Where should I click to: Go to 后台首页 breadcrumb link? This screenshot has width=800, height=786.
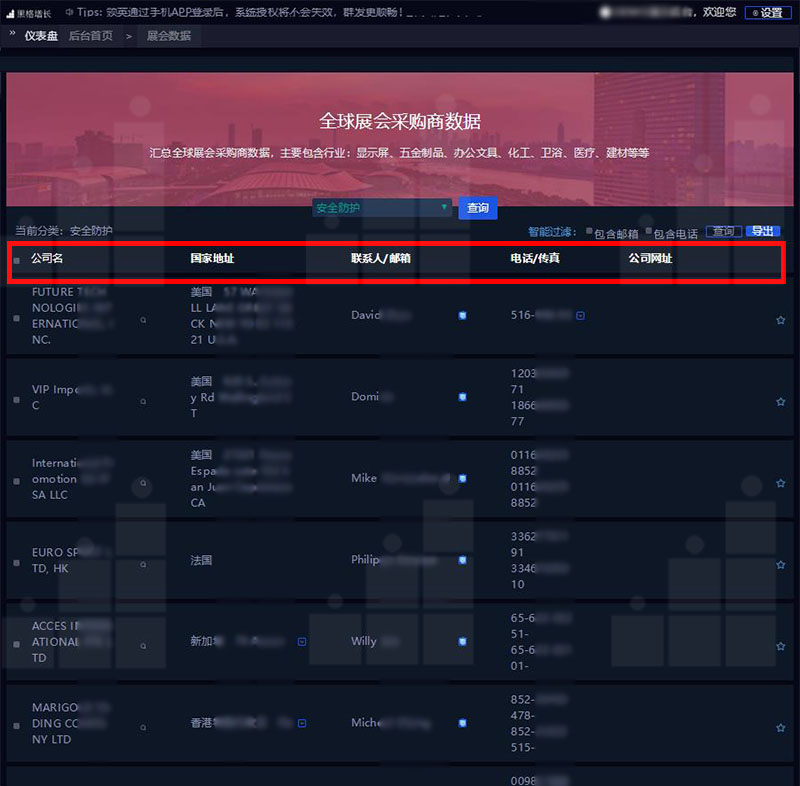(90, 36)
